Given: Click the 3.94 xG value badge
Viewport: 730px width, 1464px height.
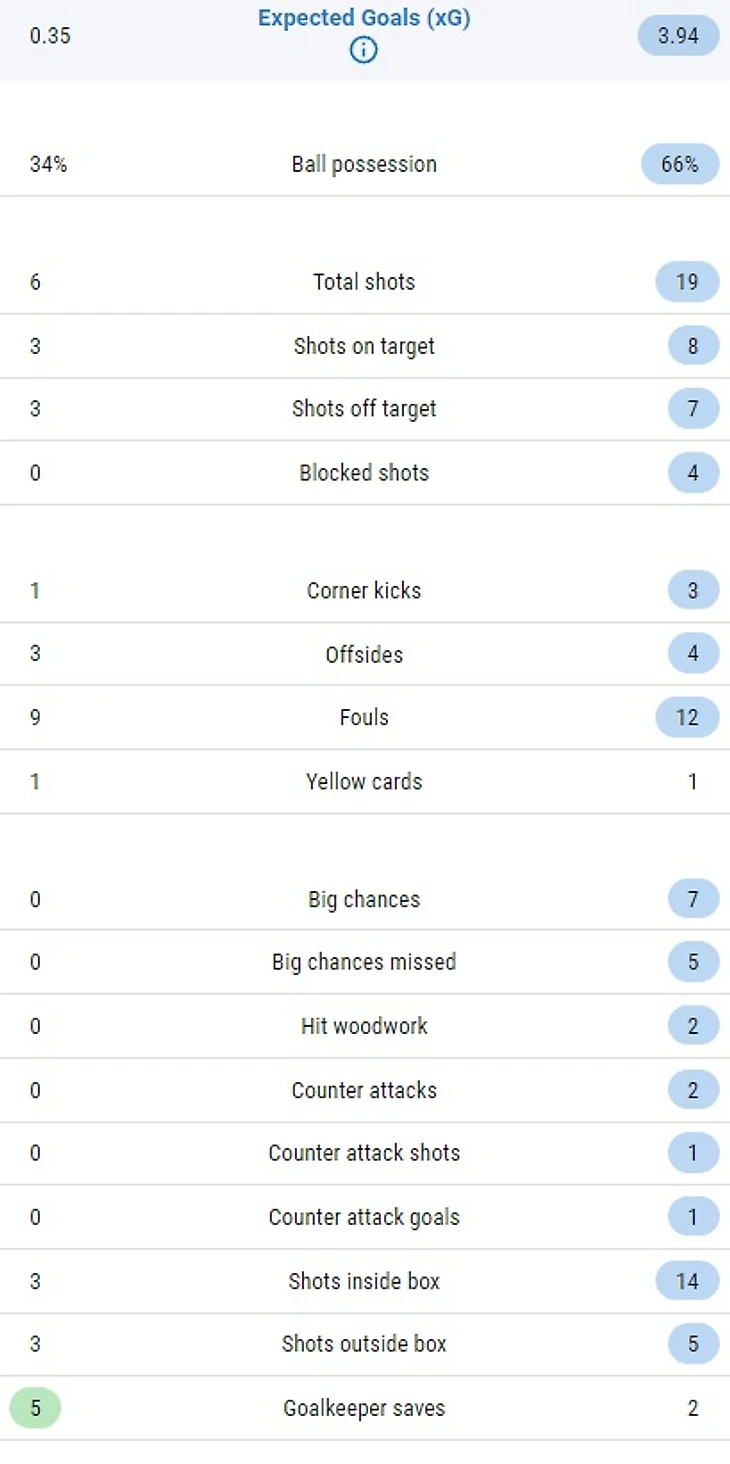Looking at the screenshot, I should coord(678,37).
